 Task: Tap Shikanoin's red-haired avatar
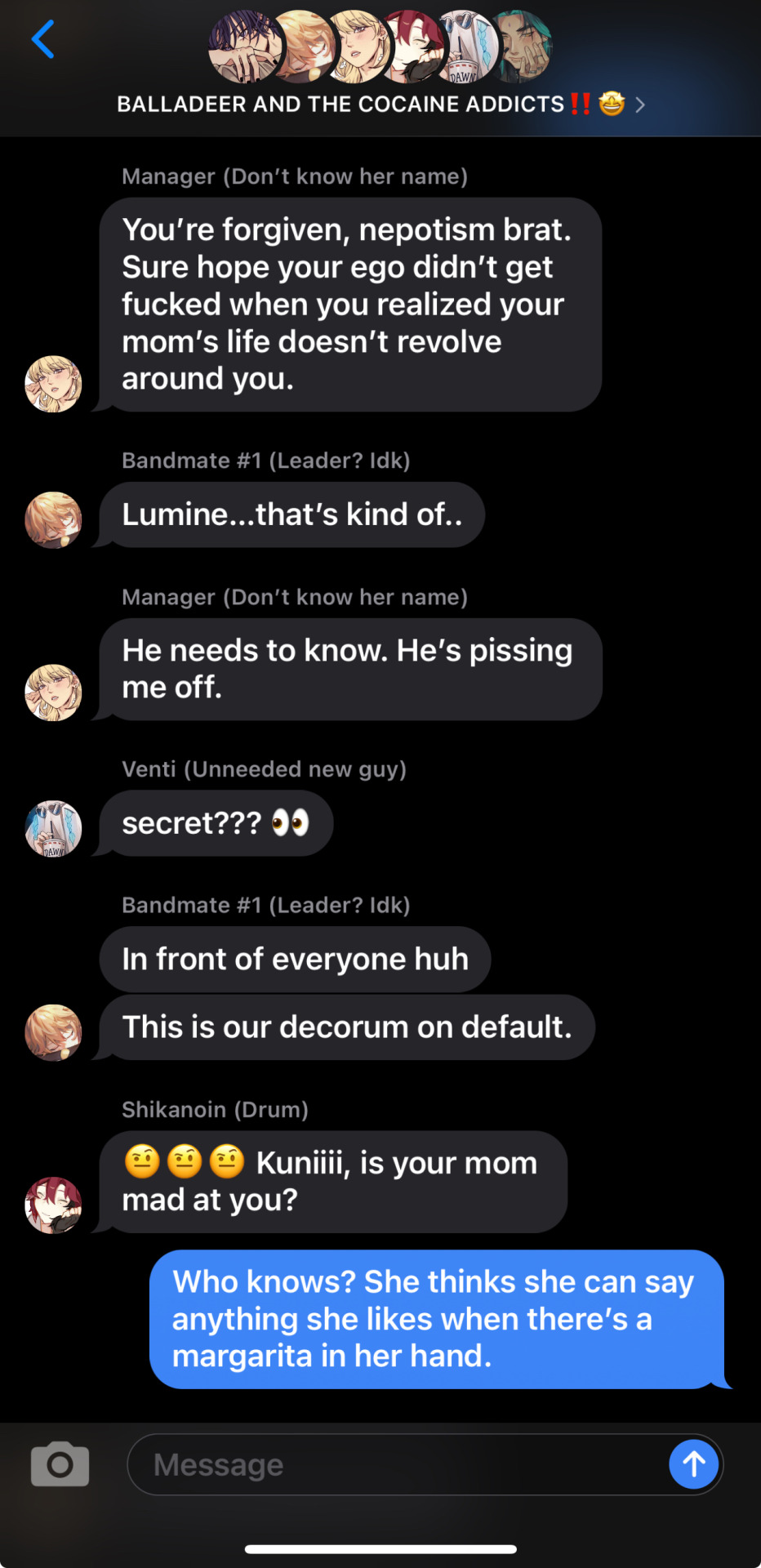tap(53, 1205)
